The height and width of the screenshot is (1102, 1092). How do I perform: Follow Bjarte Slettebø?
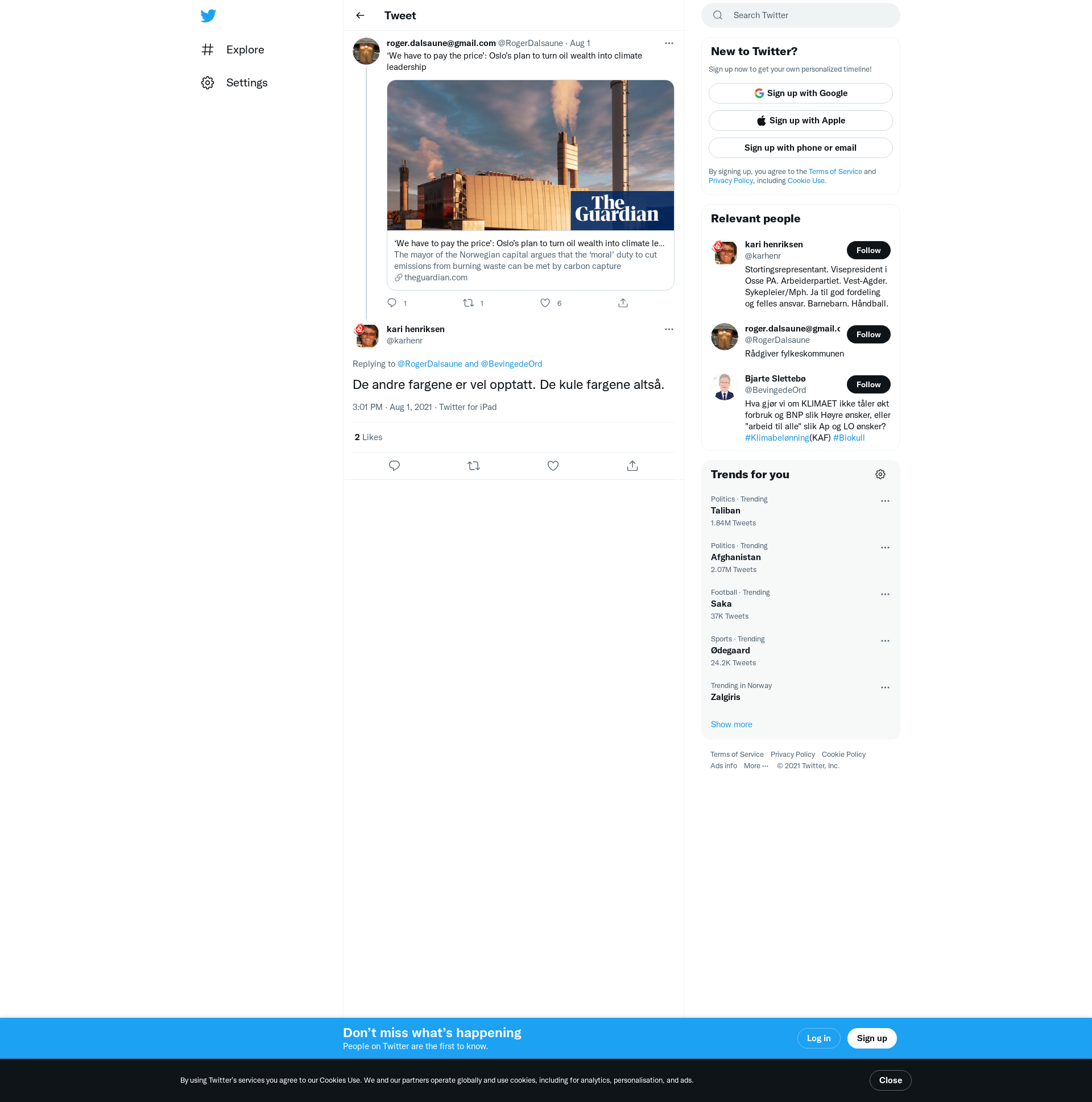[868, 384]
